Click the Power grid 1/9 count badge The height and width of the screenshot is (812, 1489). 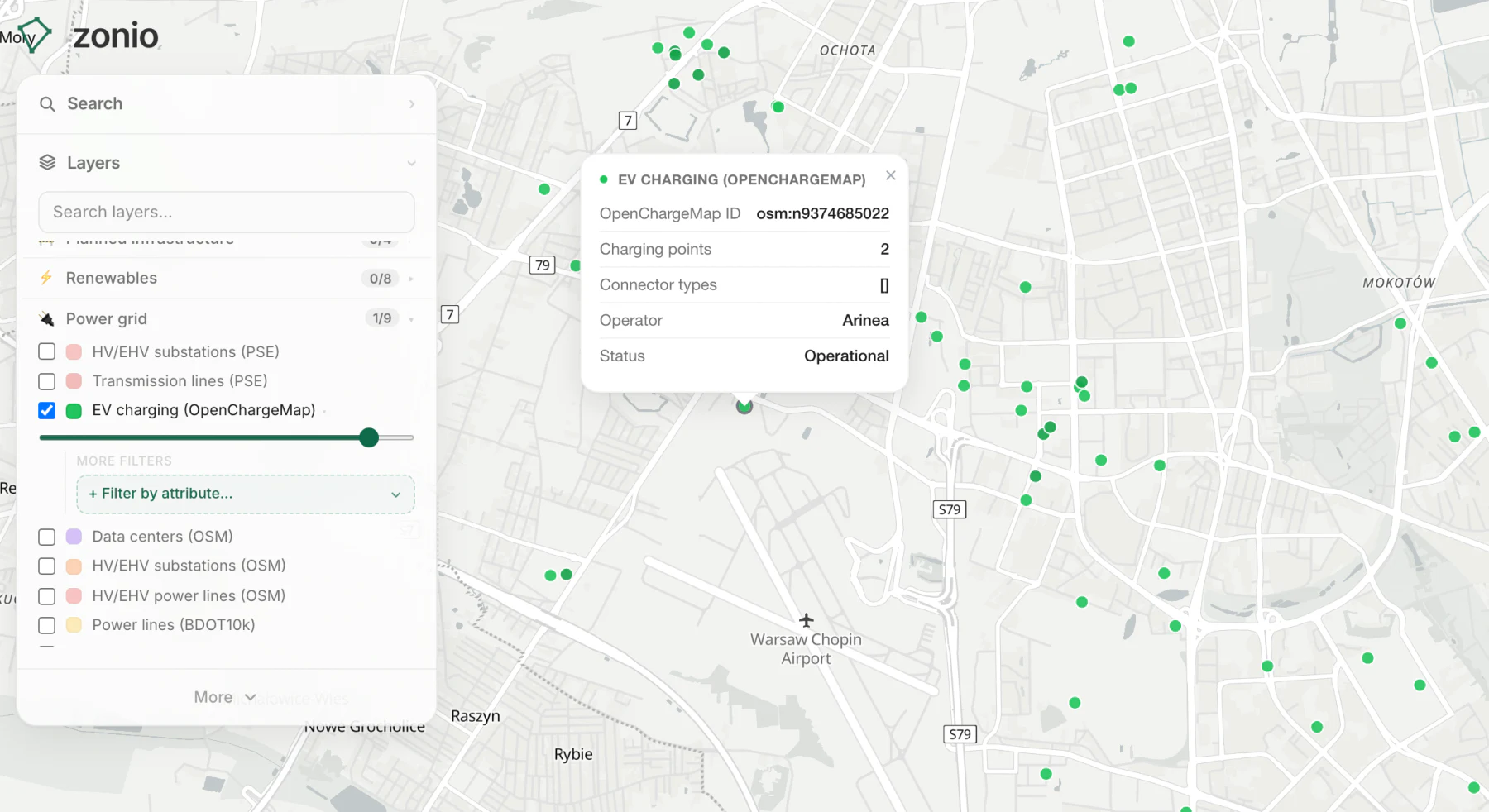pyautogui.click(x=381, y=318)
